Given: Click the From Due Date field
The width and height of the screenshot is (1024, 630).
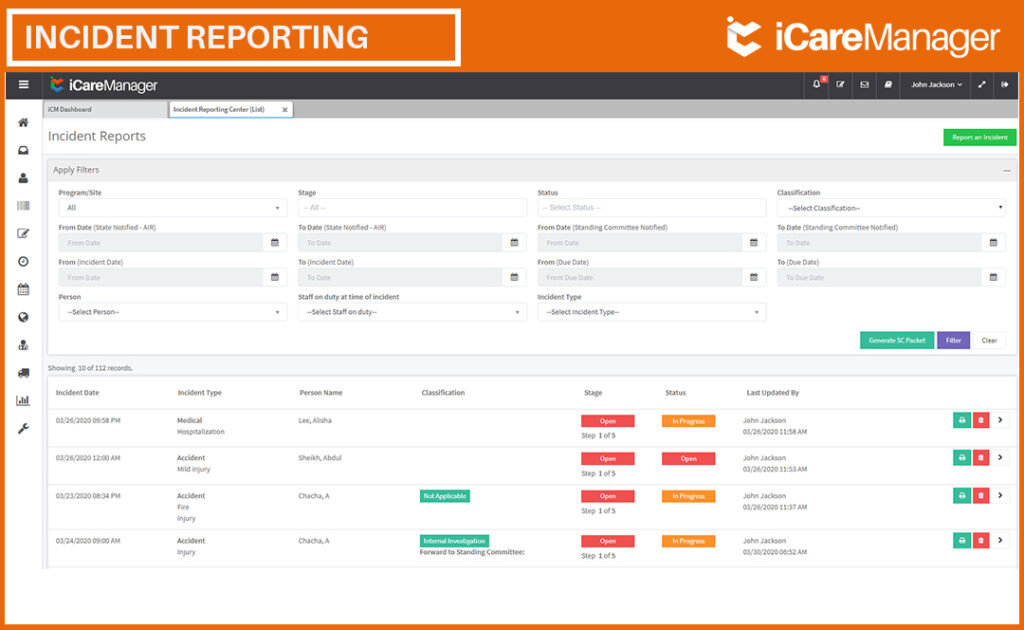Looking at the screenshot, I should click(x=640, y=277).
